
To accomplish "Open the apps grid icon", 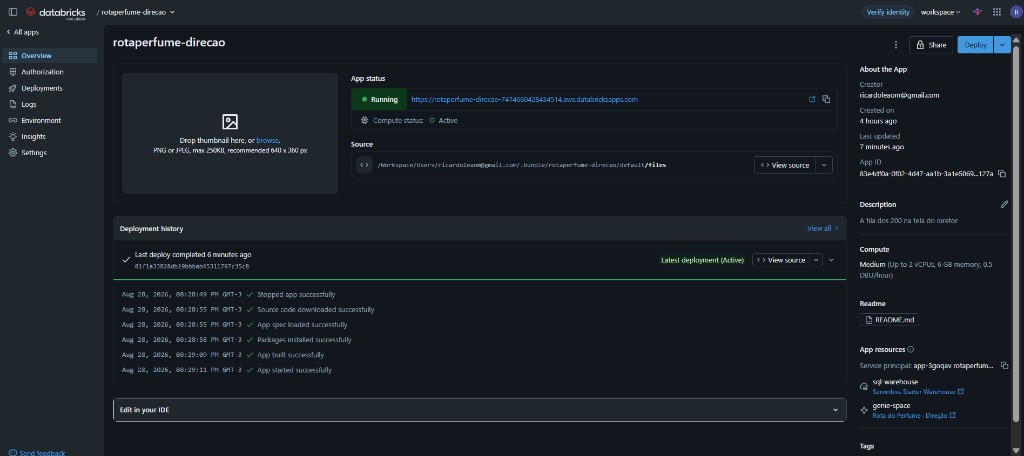I will [997, 12].
